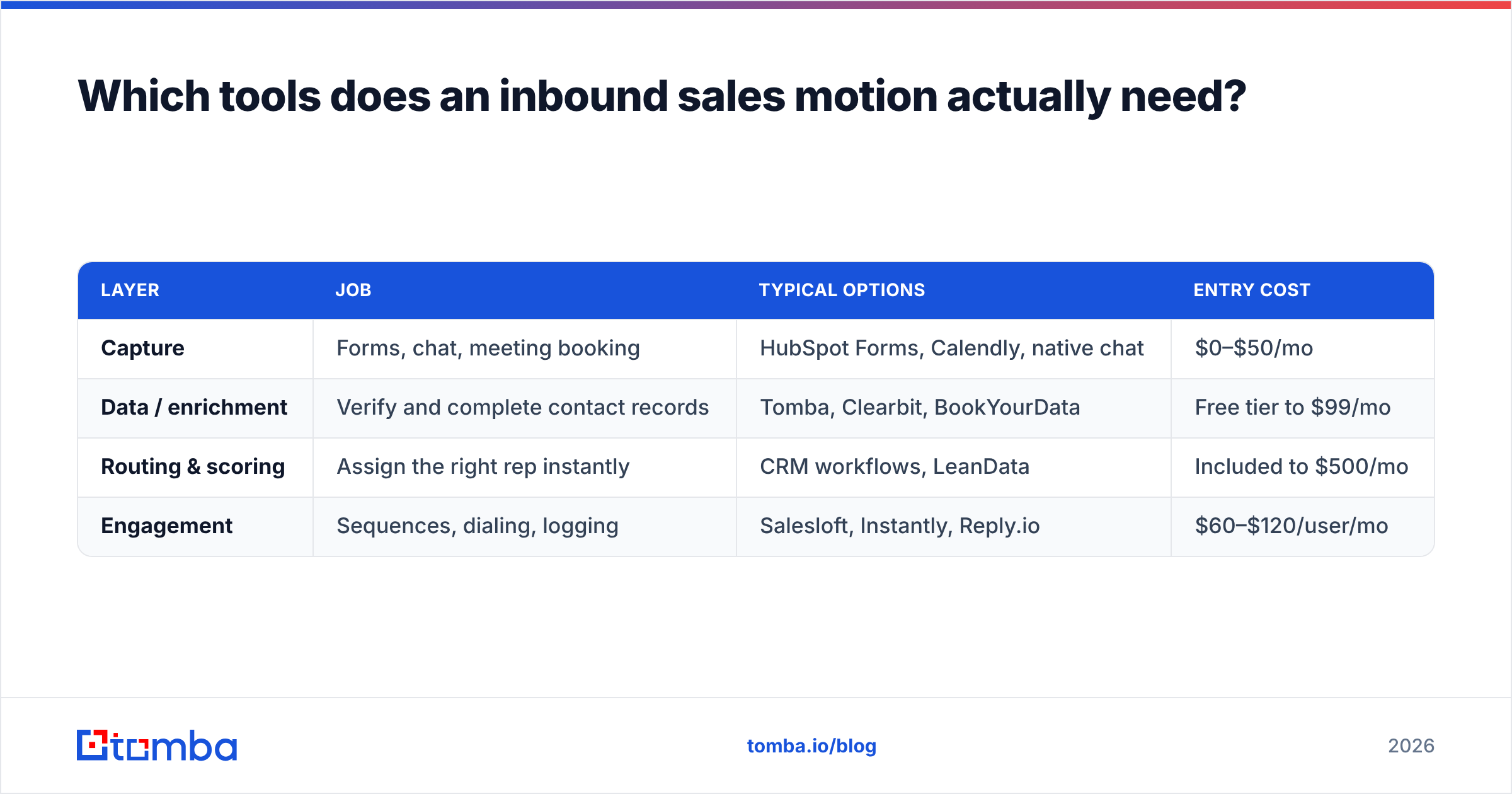
Task: Click 'Tomba, Clearbit, BookYourData' cell
Action: tap(920, 407)
